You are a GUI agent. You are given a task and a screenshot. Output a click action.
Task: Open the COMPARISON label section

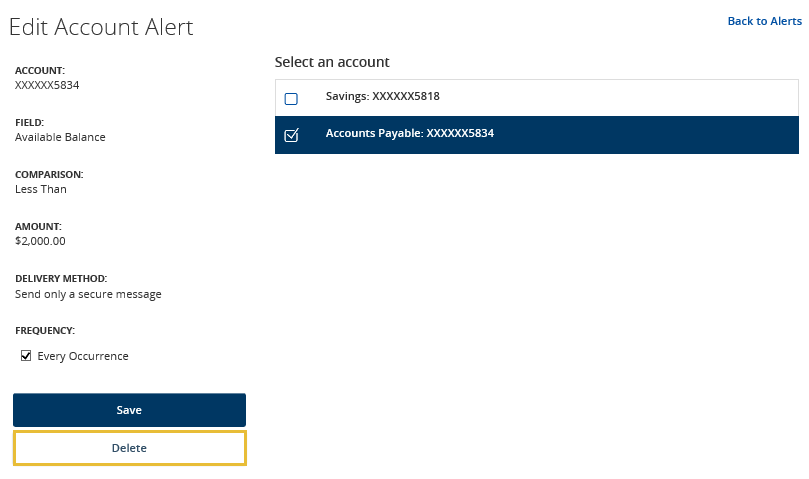(49, 174)
